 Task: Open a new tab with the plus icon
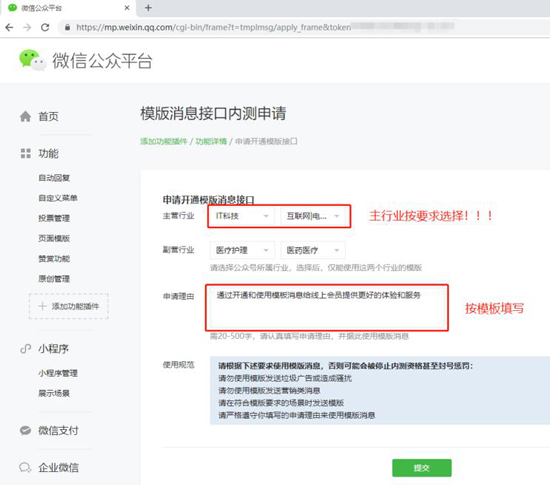point(148,8)
